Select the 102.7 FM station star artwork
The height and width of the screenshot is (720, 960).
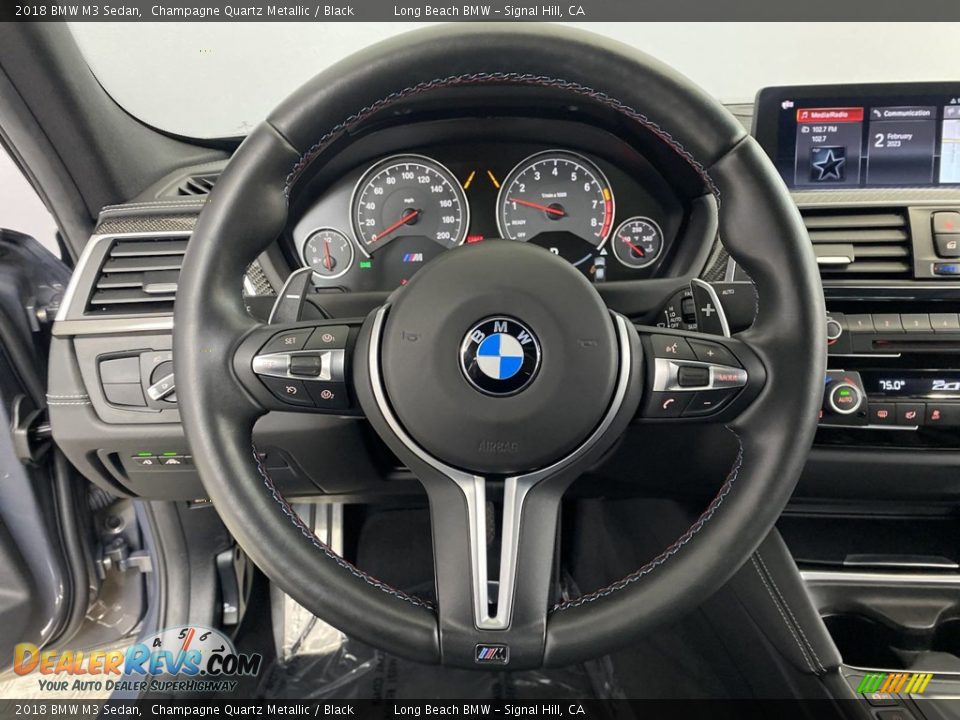(828, 163)
